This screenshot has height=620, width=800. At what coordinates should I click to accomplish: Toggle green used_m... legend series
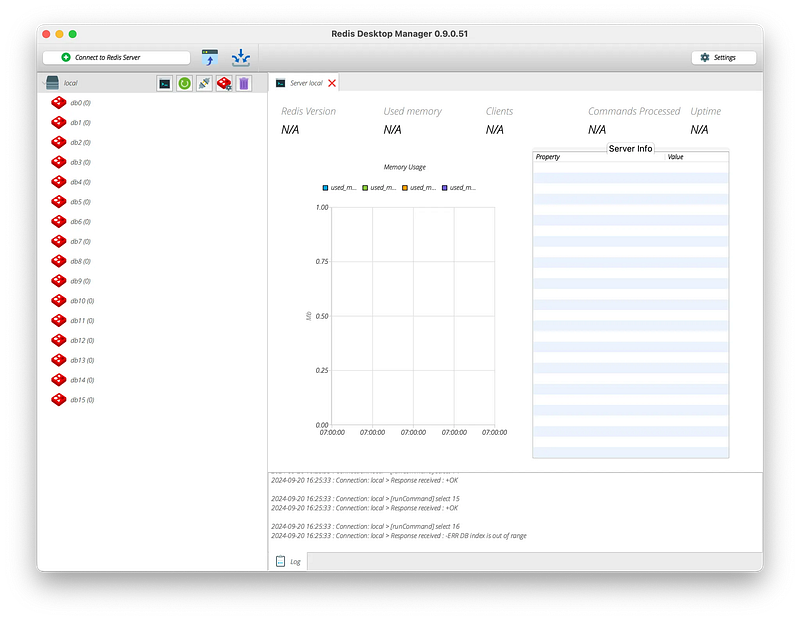pyautogui.click(x=379, y=188)
